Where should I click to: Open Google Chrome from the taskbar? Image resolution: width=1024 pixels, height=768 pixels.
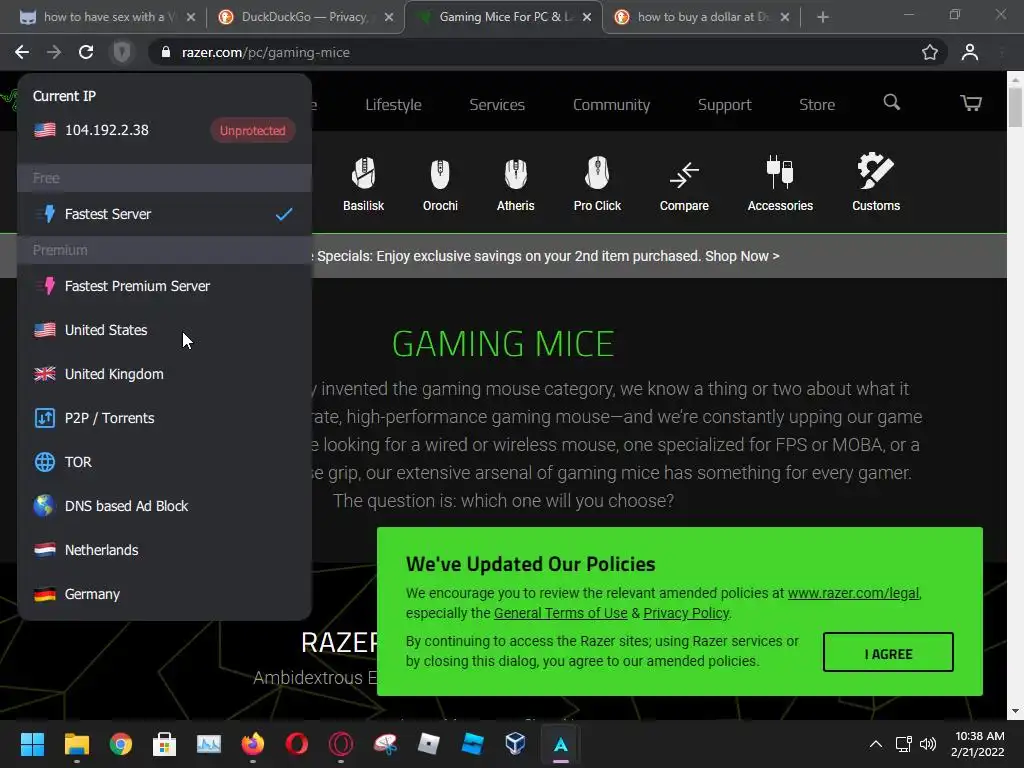coord(121,744)
